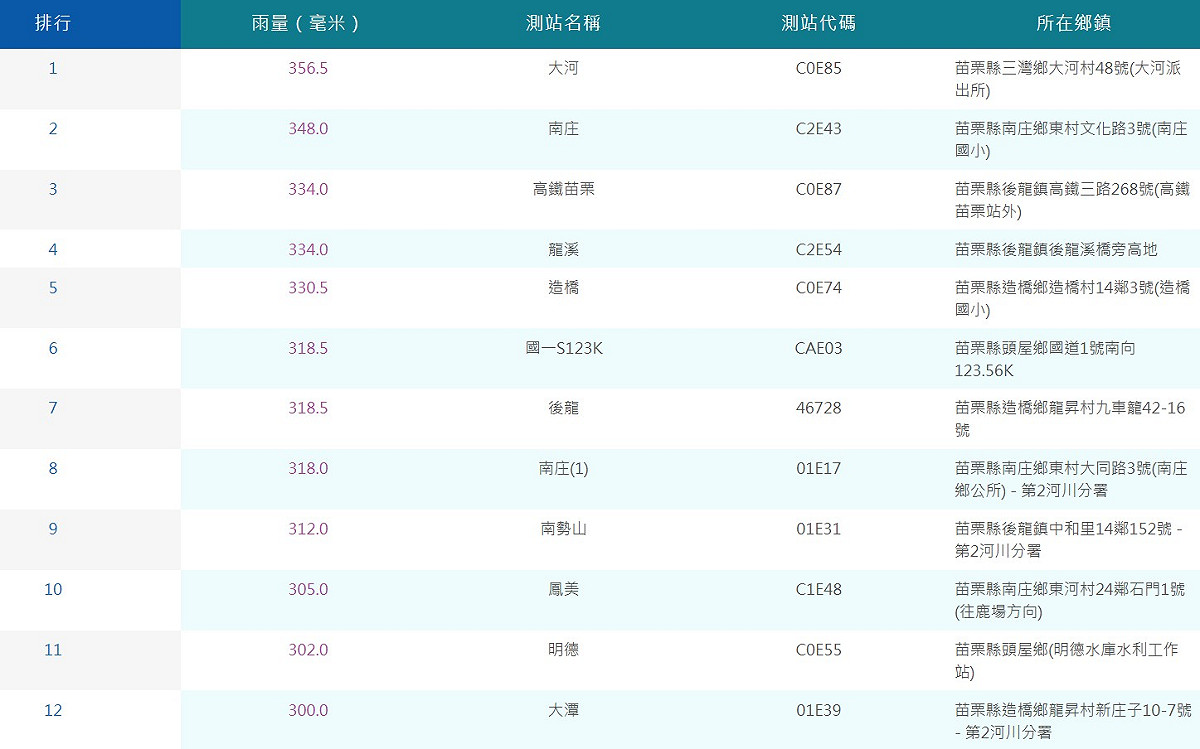This screenshot has height=749, width=1200.
Task: Click the 所在鄉鎮 column header
Action: click(1074, 24)
